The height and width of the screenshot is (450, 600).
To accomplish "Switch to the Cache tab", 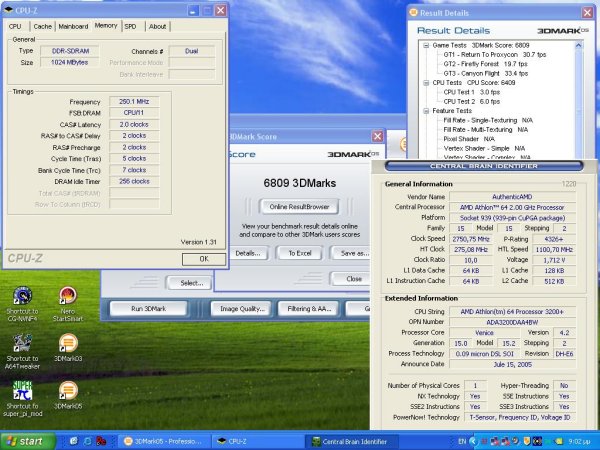I will (x=42, y=26).
